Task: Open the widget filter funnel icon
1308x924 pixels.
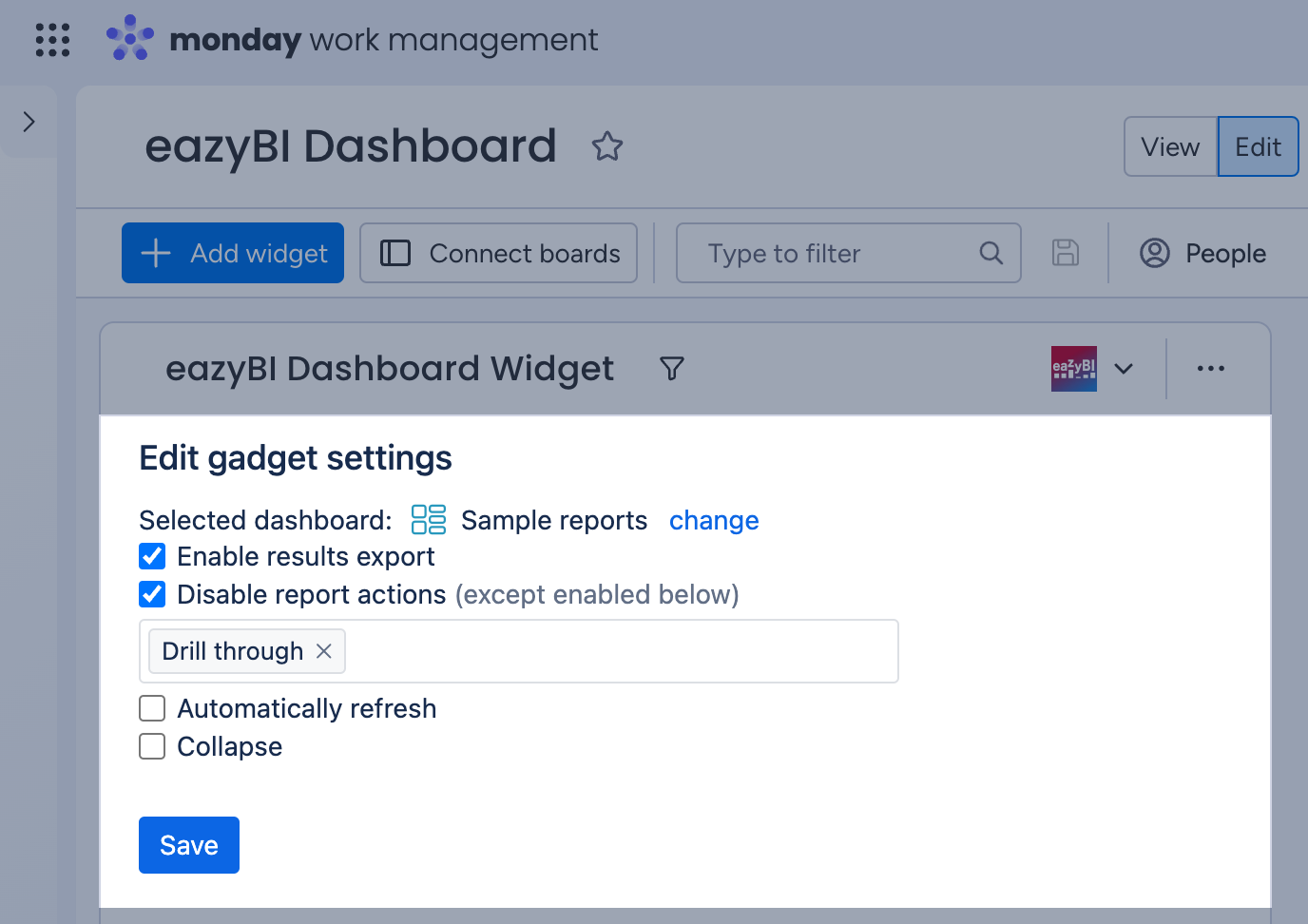Action: 672,369
